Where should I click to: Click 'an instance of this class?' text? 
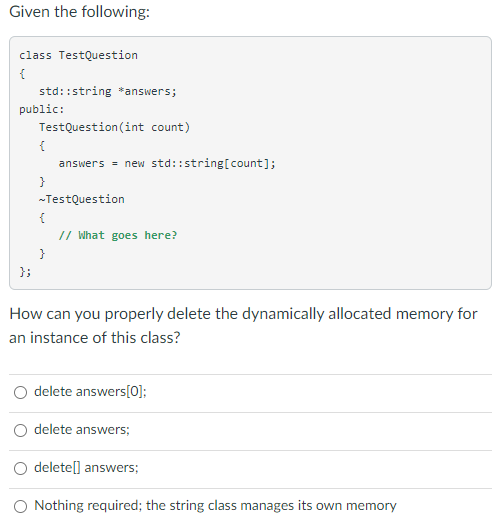click(x=95, y=338)
